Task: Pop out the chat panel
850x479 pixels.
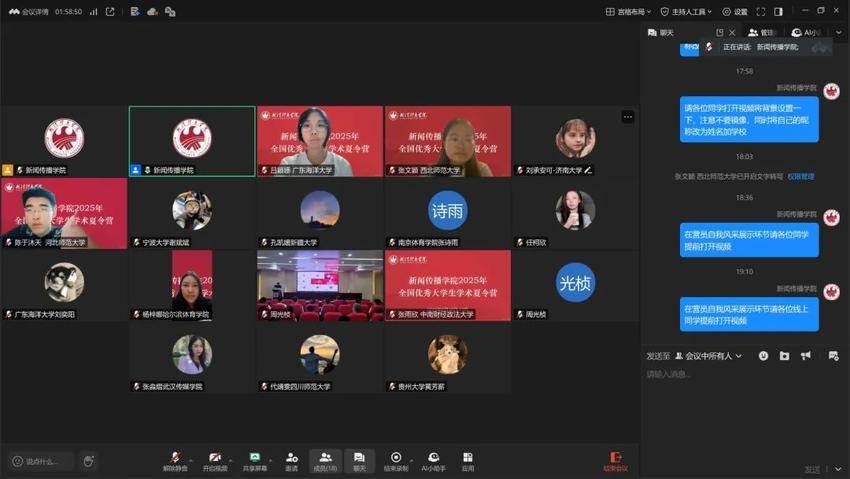Action: tap(719, 33)
